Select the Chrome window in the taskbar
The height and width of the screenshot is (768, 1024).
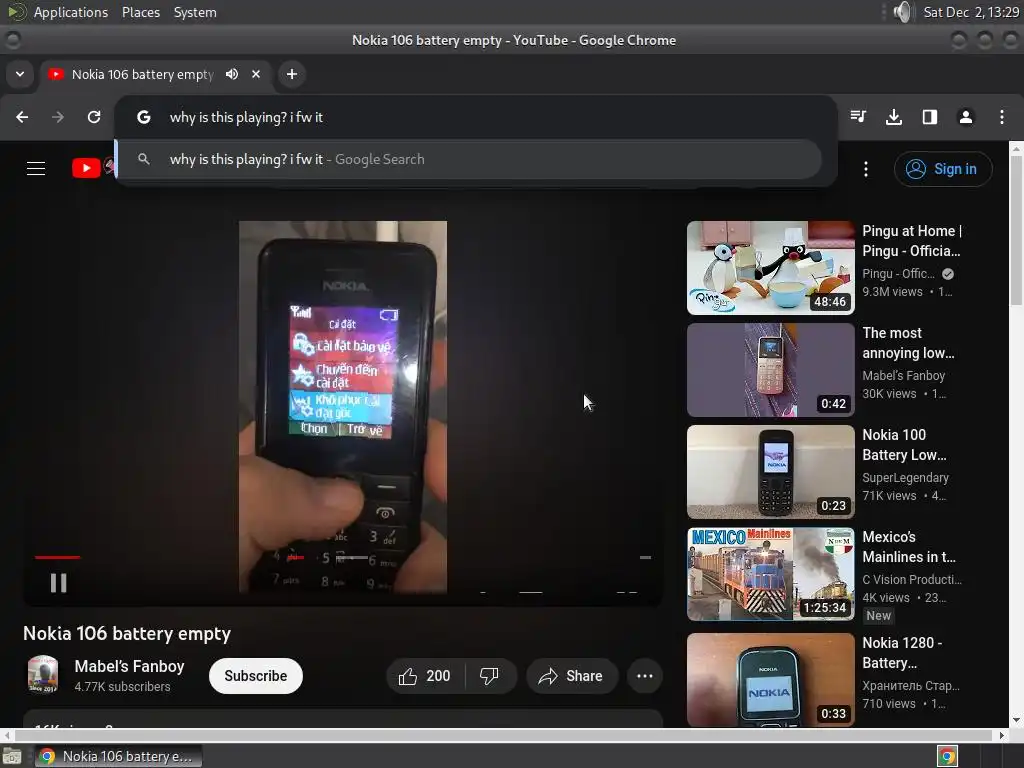[x=118, y=756]
